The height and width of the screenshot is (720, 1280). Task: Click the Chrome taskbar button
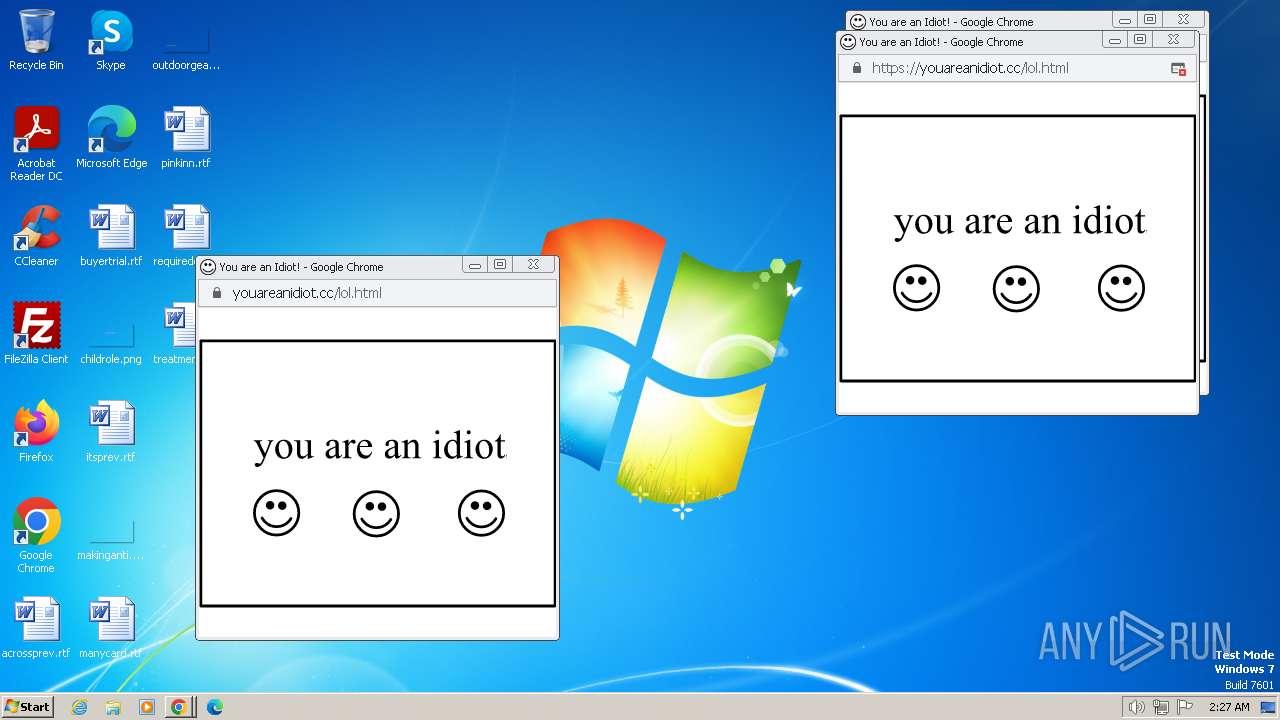click(x=179, y=707)
